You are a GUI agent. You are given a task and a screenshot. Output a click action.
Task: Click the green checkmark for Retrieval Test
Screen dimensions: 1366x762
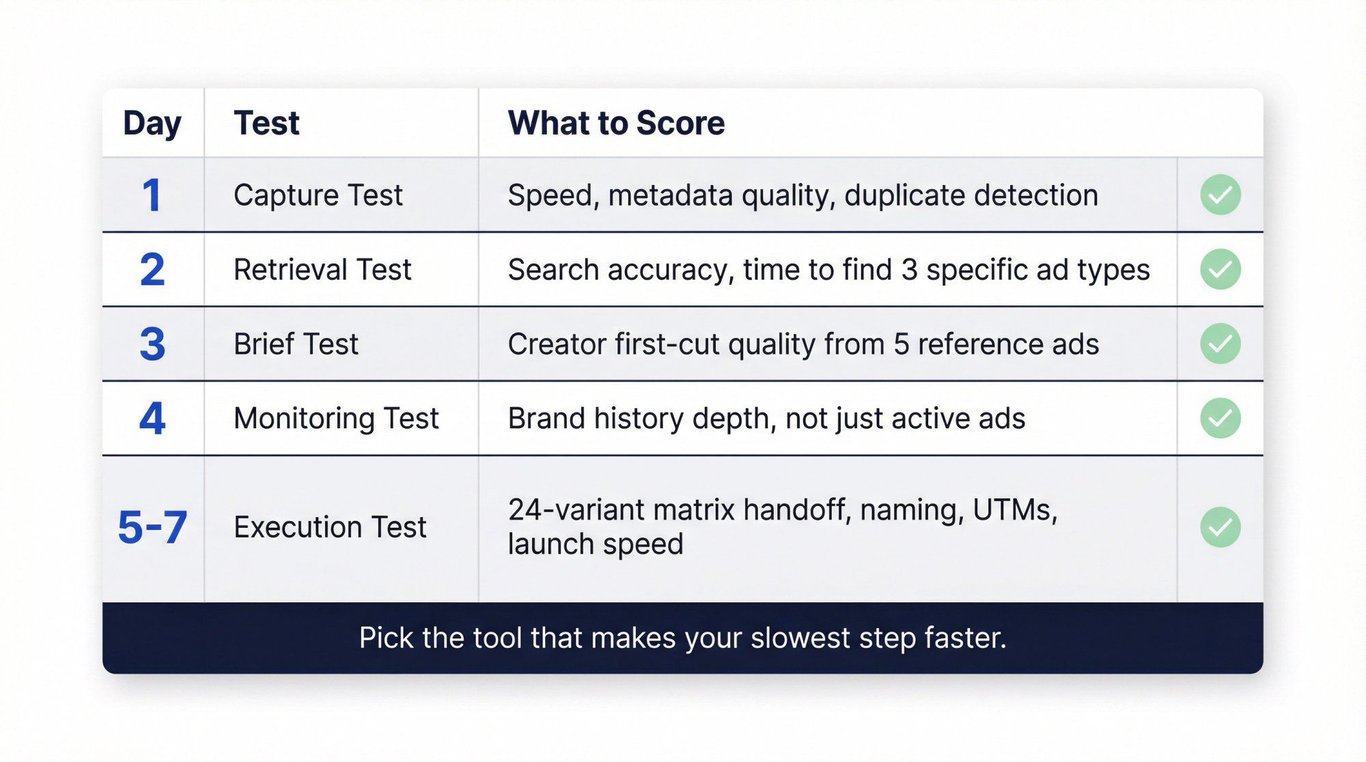click(x=1220, y=269)
